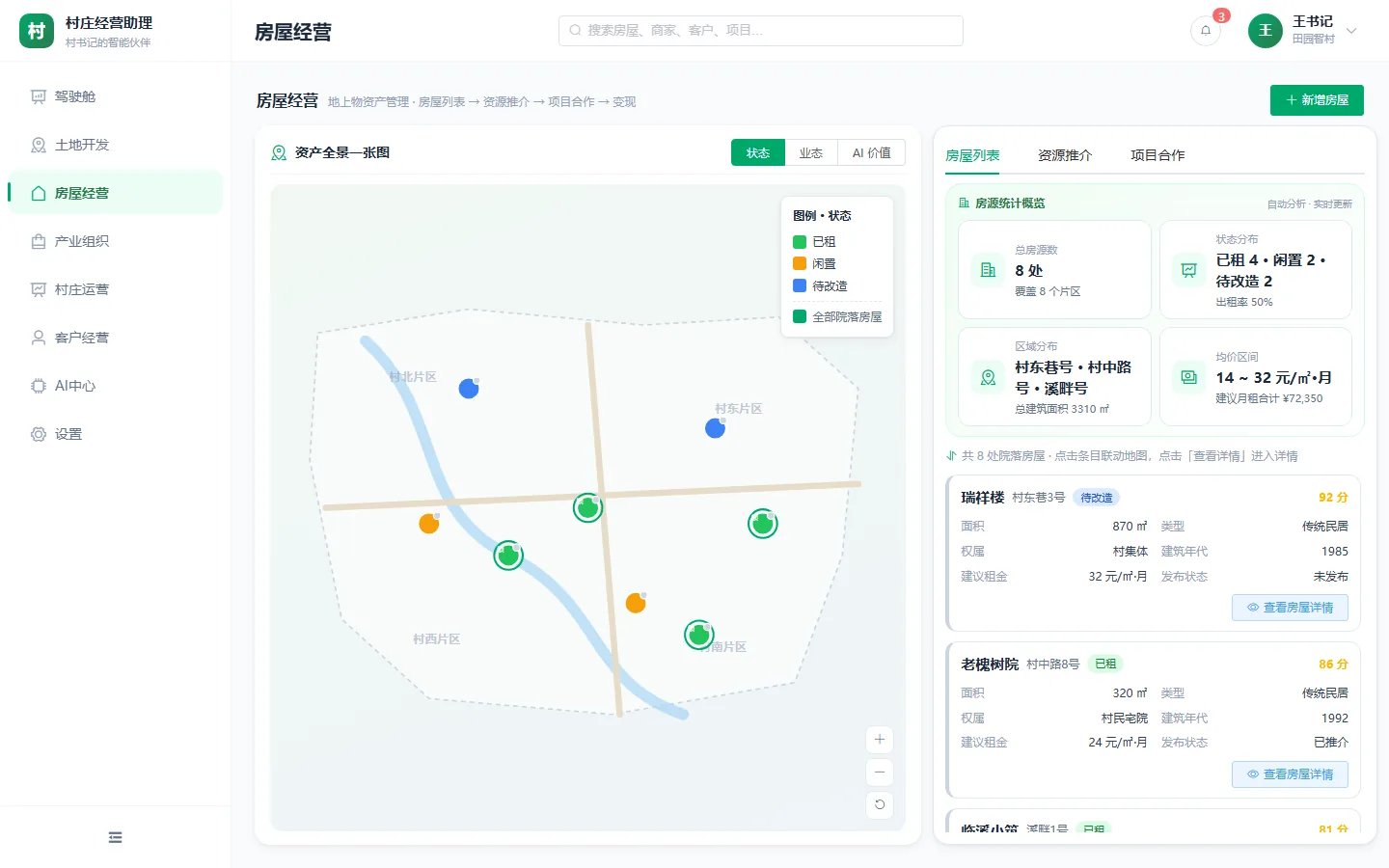Toggle the 闲置 legend filter
Screen dimensions: 1389x868
click(x=814, y=264)
